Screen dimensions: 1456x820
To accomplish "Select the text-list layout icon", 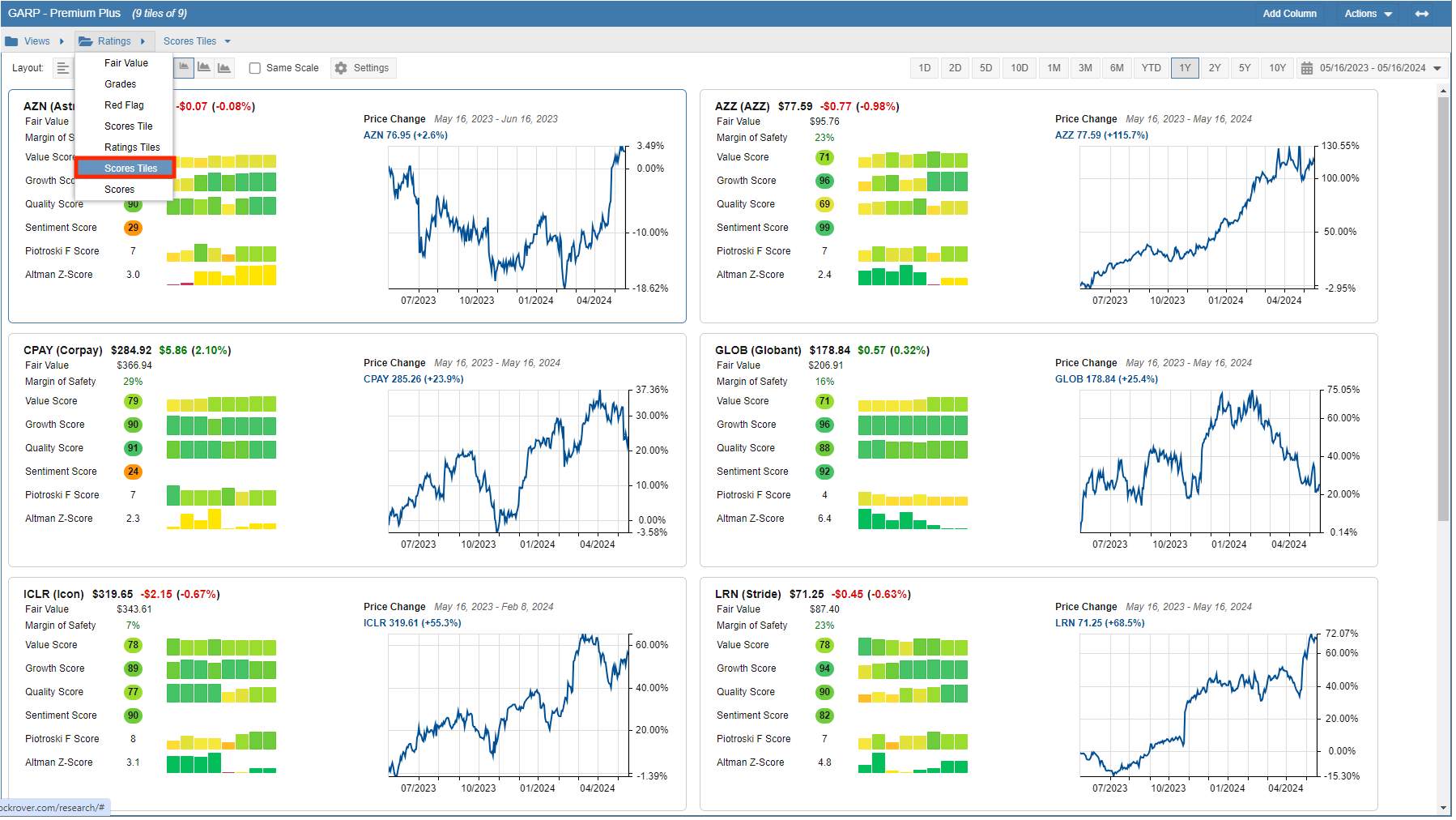I will [63, 68].
